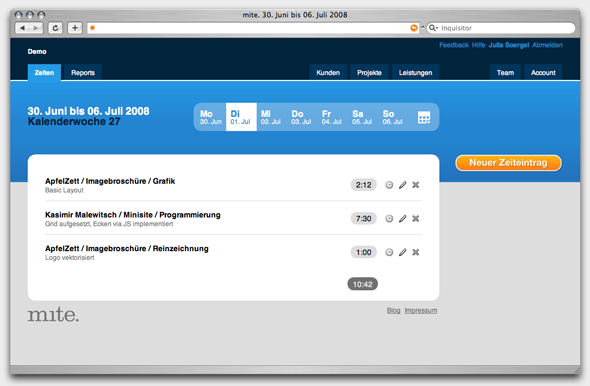Select Sunday 06. Jul in week bar
Viewport: 590px width, 386px height.
point(392,117)
